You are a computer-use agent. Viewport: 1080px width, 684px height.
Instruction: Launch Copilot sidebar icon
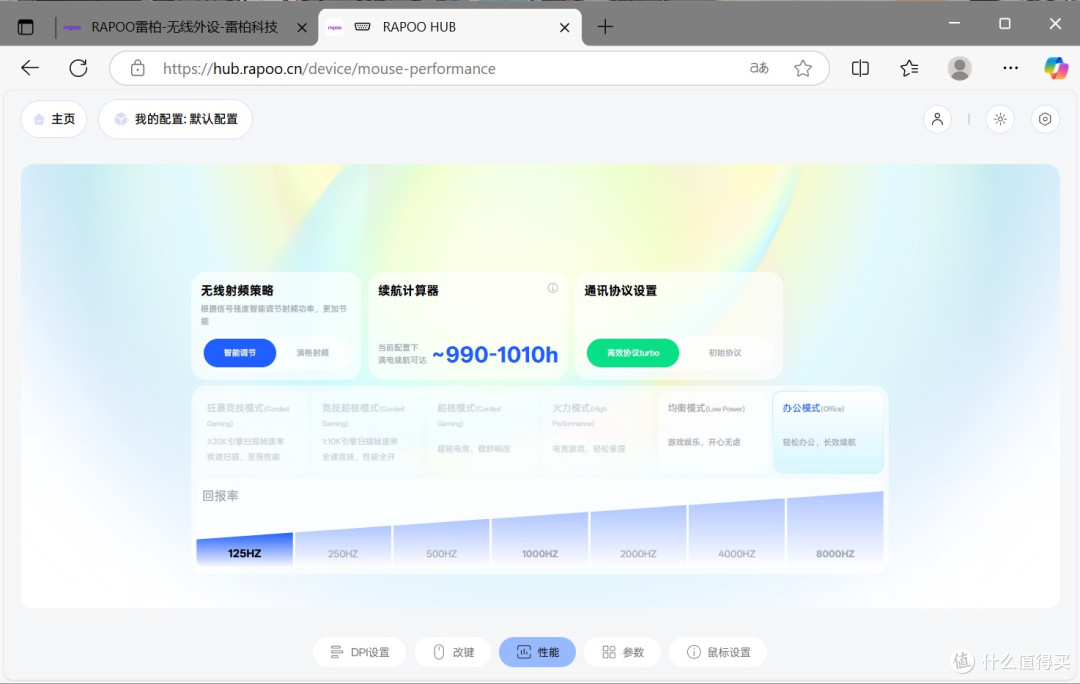click(1056, 68)
